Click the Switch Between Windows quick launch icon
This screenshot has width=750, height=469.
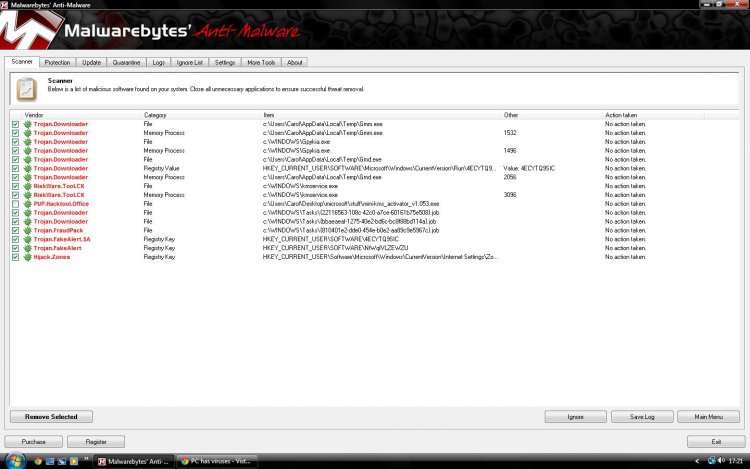(x=62, y=461)
